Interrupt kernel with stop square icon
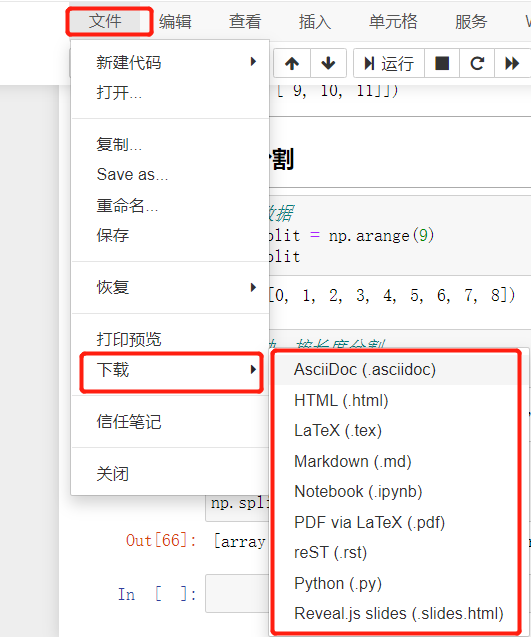The image size is (531, 637). [442, 63]
